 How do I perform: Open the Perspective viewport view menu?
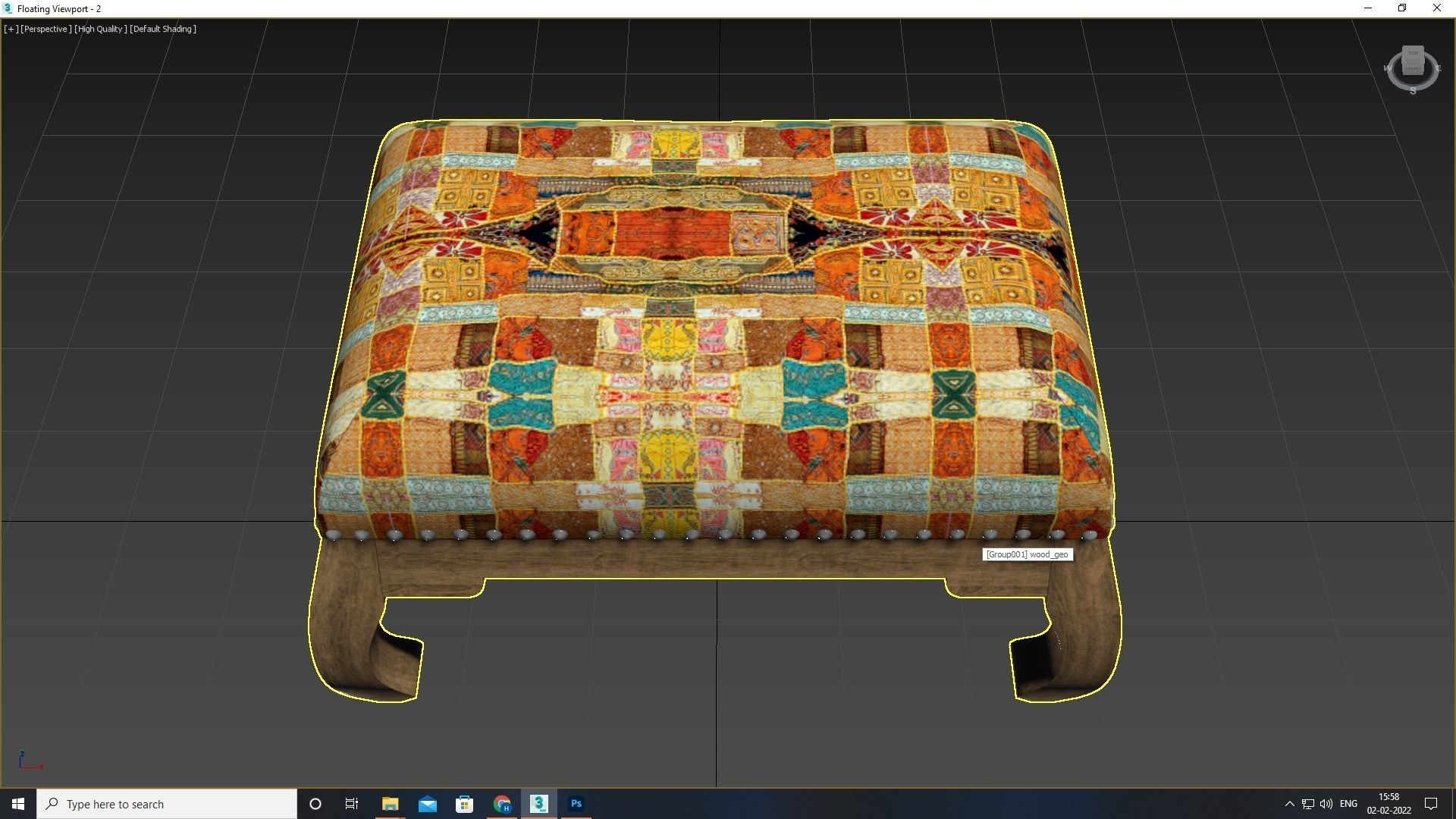[45, 29]
